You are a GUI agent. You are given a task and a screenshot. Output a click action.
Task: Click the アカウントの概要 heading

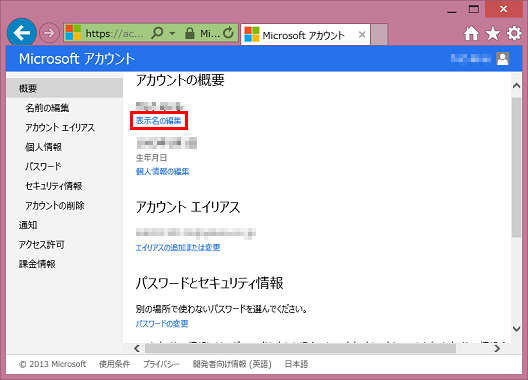[180, 80]
